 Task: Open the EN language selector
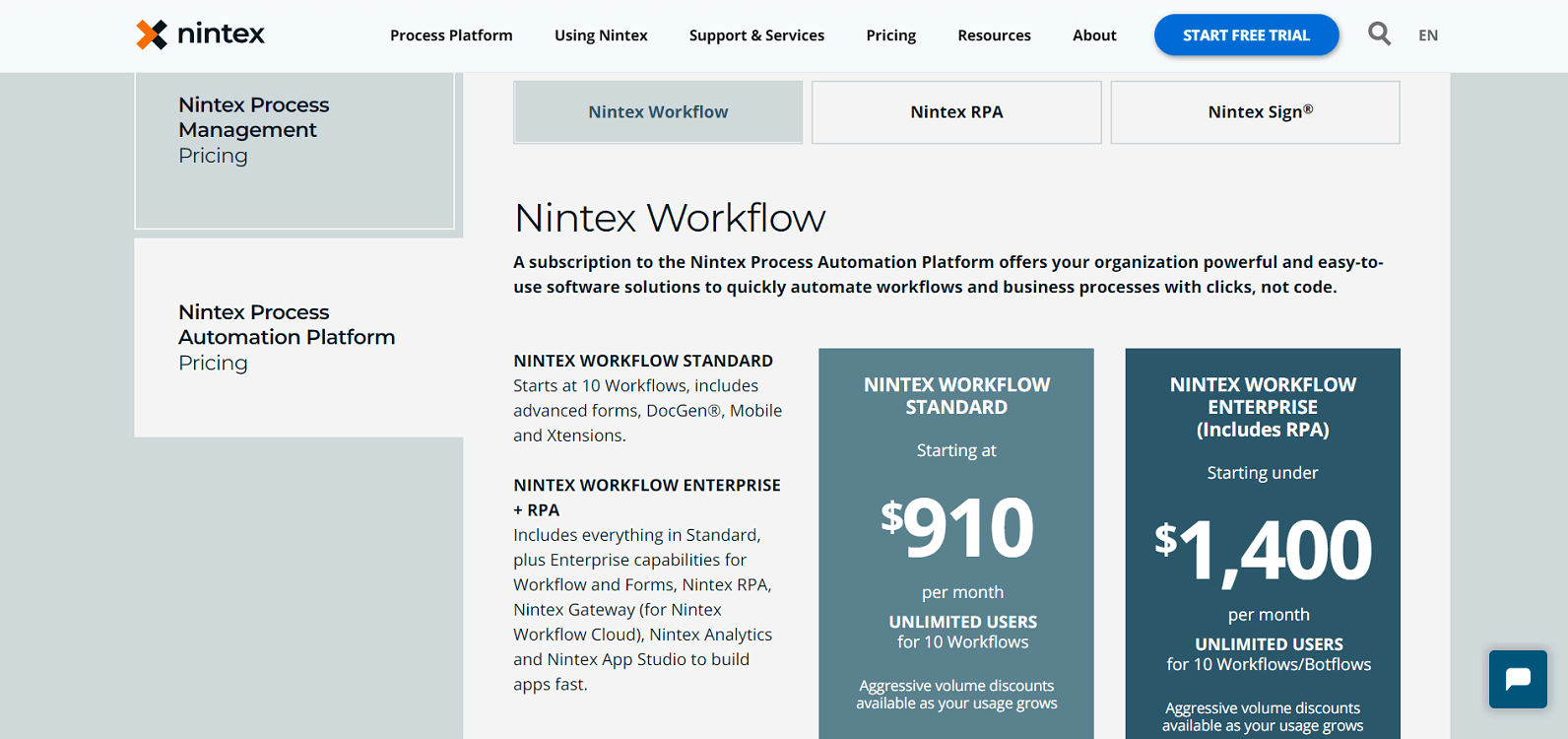1428,35
